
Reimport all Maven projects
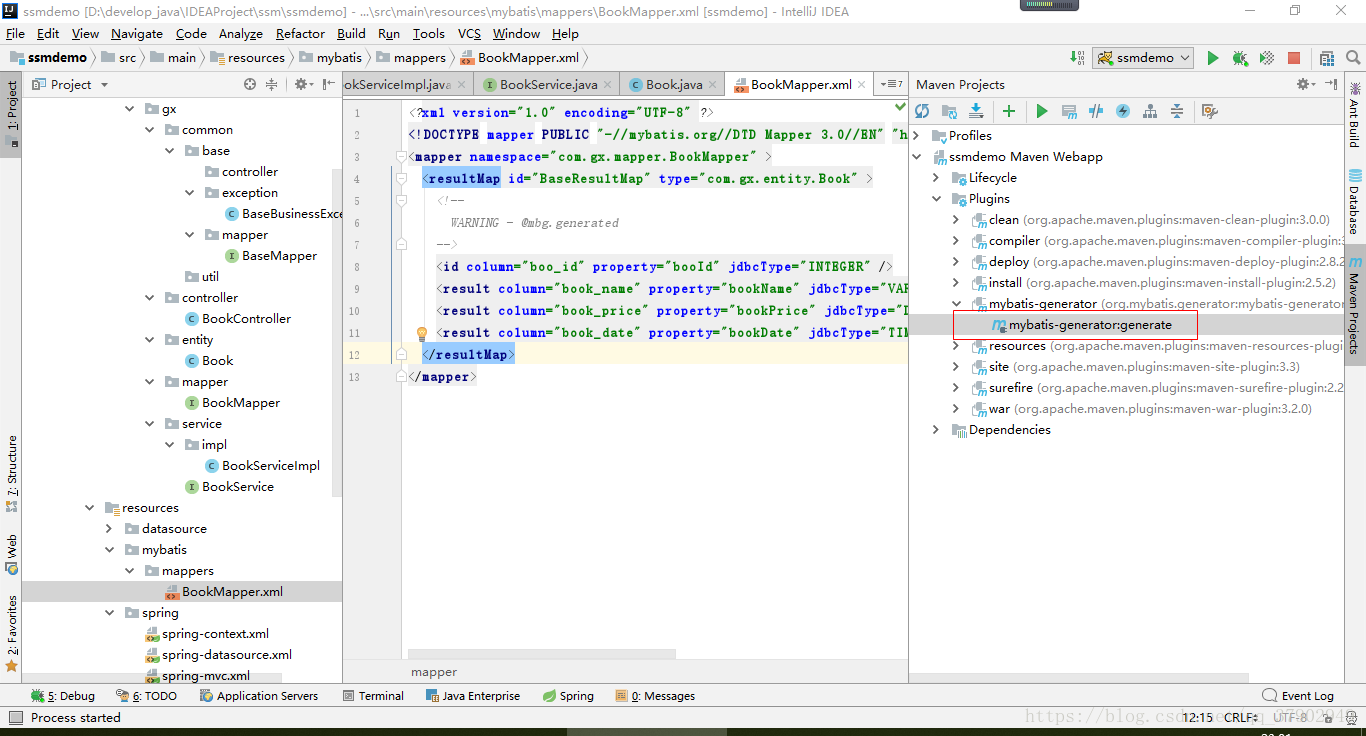[922, 111]
